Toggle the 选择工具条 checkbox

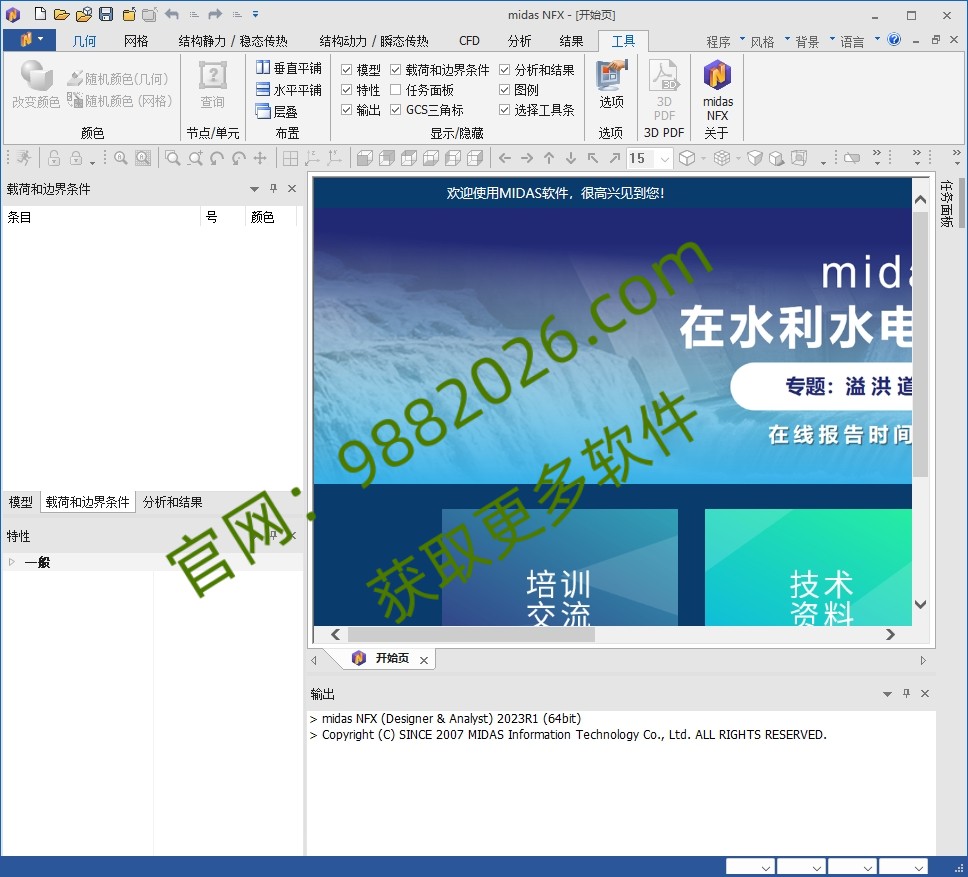pos(504,110)
